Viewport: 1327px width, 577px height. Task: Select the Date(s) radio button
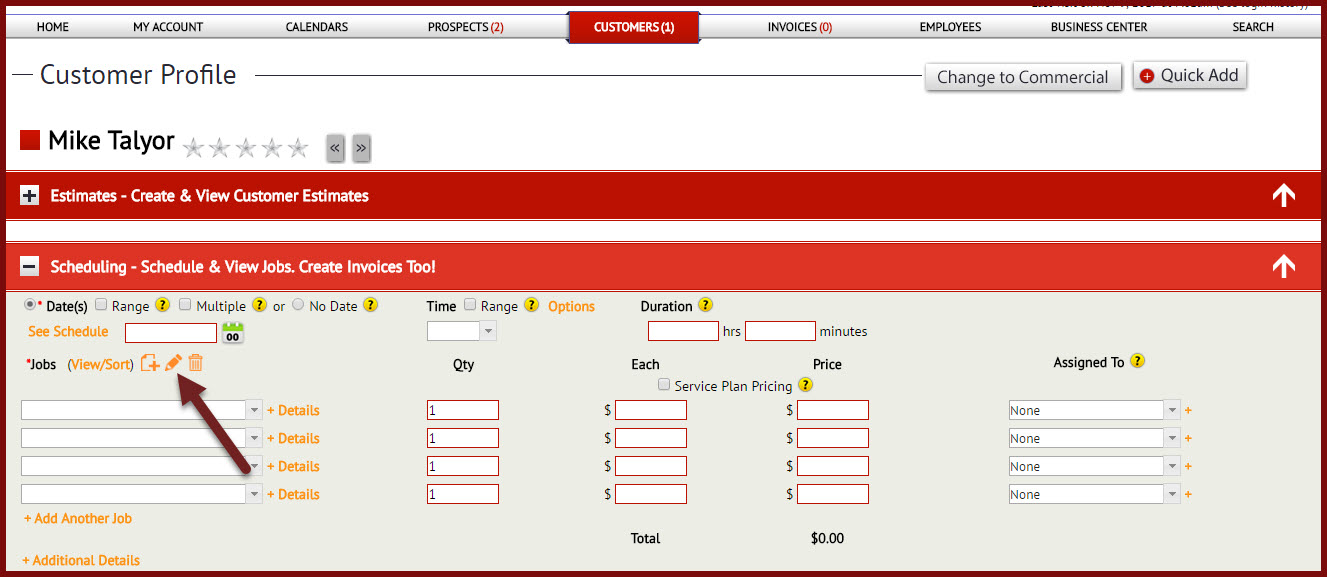[x=30, y=305]
